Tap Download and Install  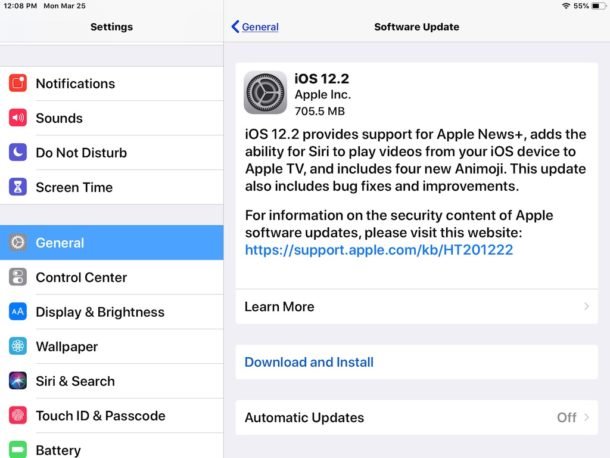[309, 362]
